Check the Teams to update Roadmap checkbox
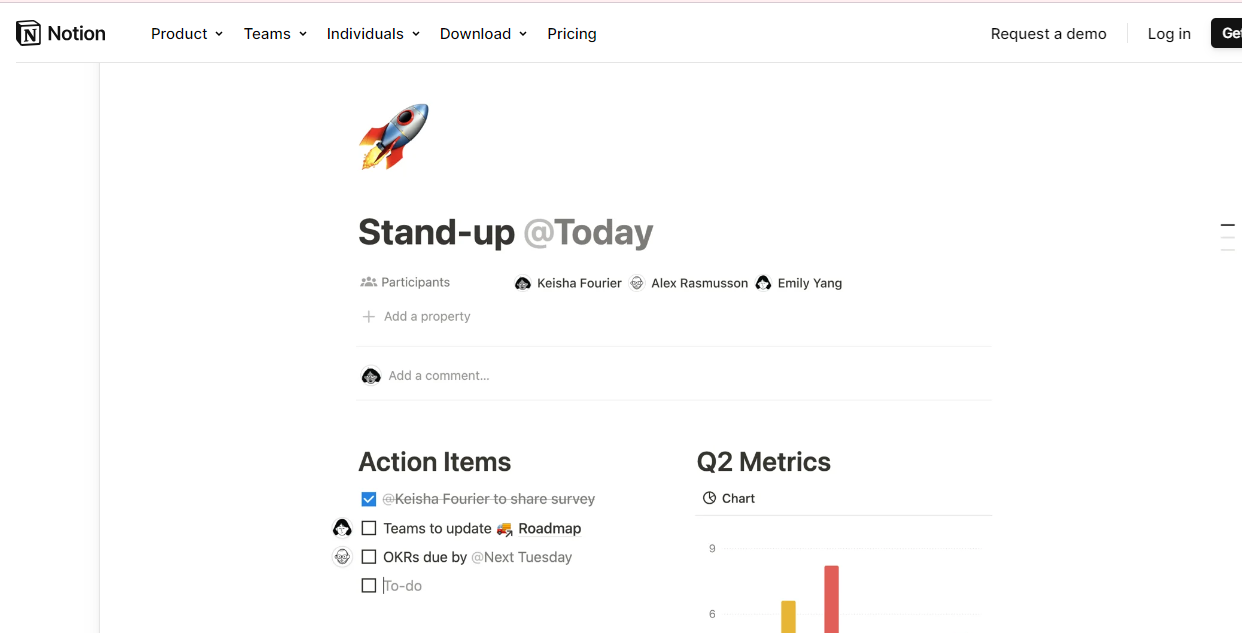The width and height of the screenshot is (1242, 633). tap(369, 528)
